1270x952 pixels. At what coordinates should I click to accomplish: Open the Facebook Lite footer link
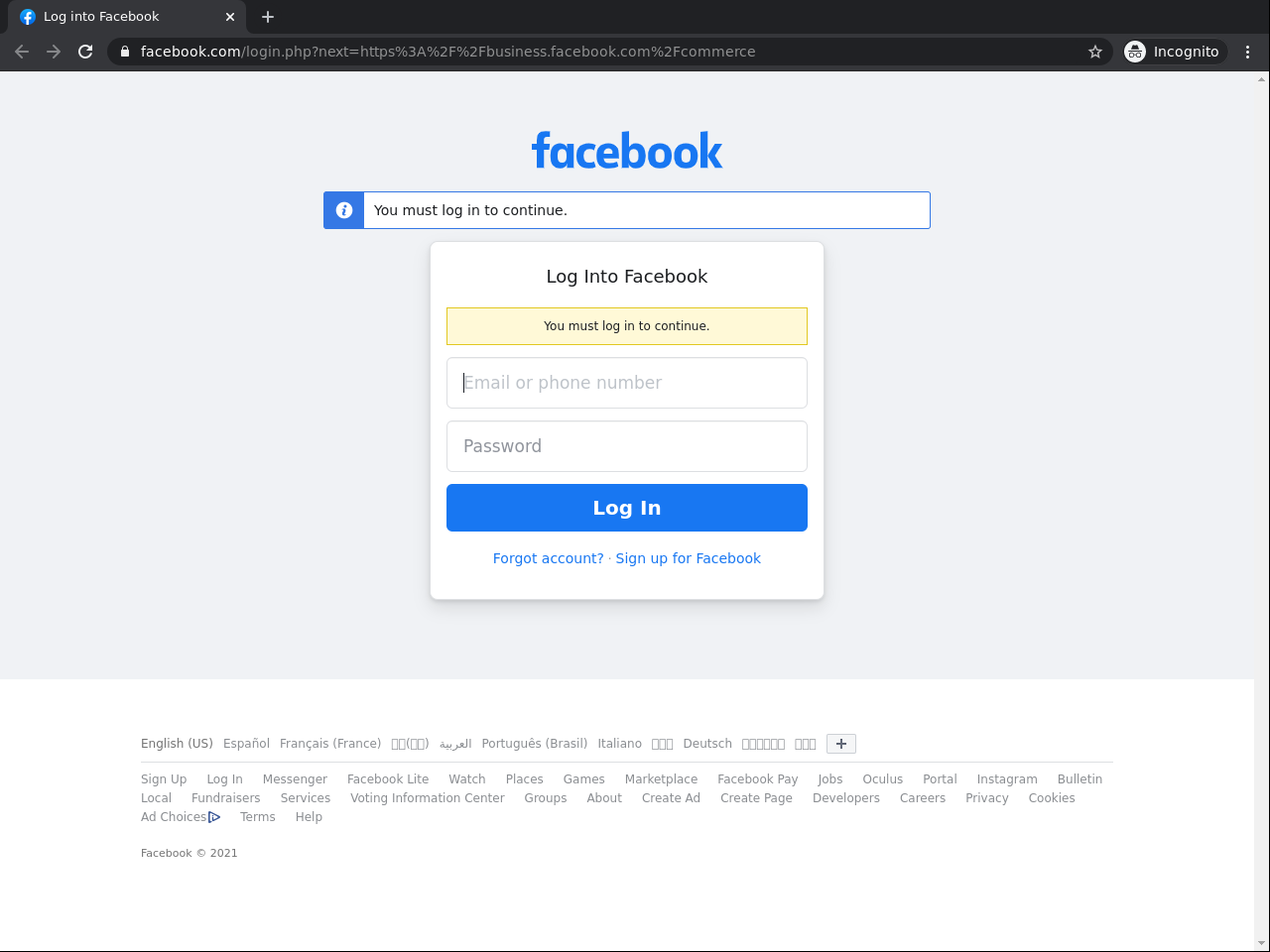[388, 779]
